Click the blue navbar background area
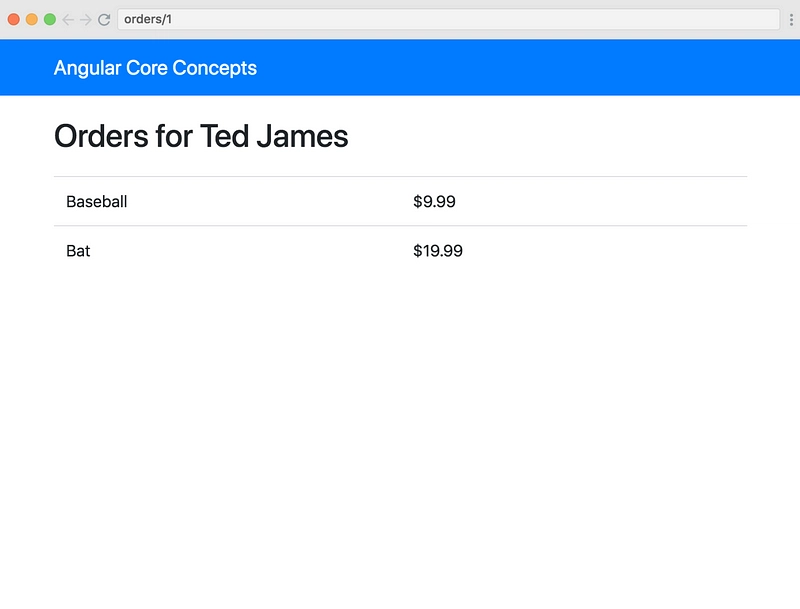This screenshot has height=609, width=800. click(510, 67)
